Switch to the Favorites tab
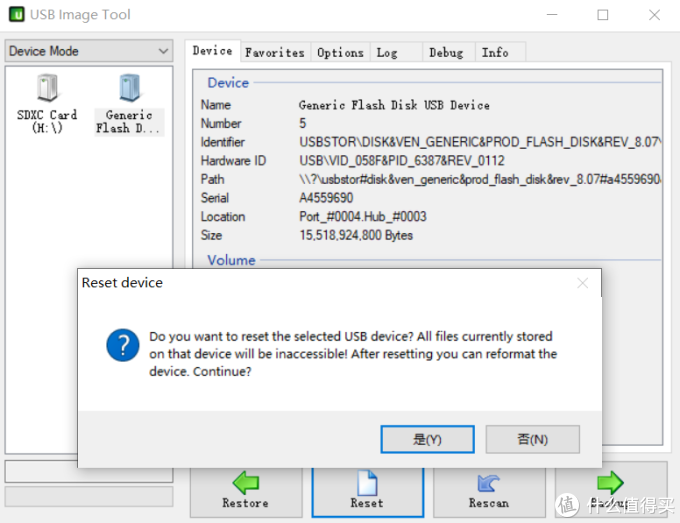This screenshot has width=680, height=523. [274, 52]
